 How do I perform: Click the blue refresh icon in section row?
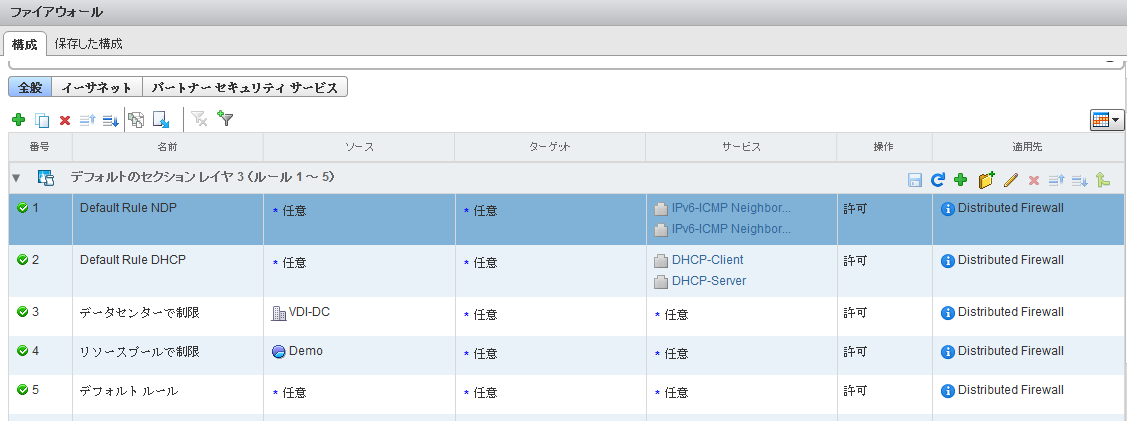(937, 180)
